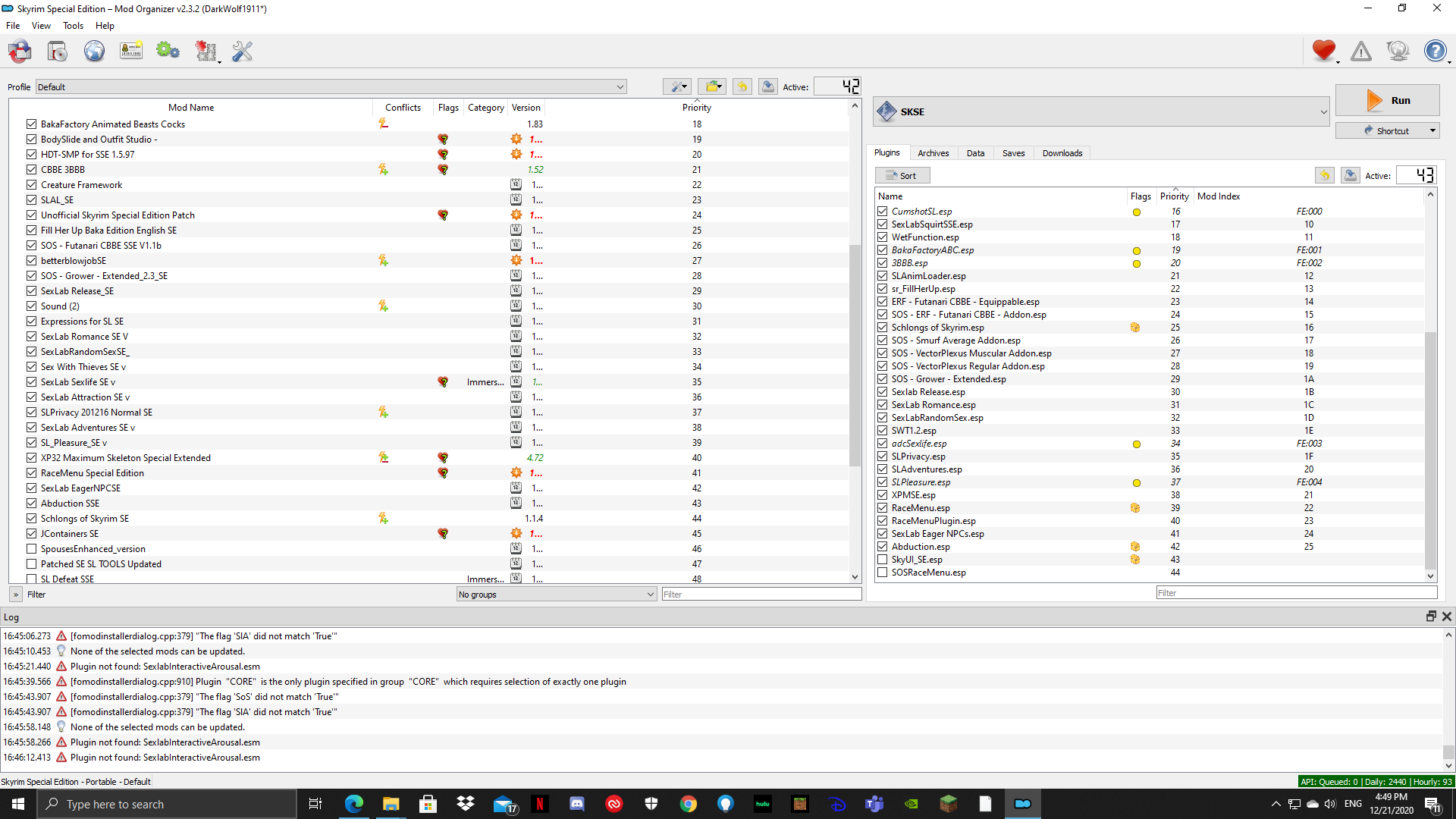Screen dimensions: 1456x819
Task: Open the Instance manager toolbar icon
Action: point(20,52)
